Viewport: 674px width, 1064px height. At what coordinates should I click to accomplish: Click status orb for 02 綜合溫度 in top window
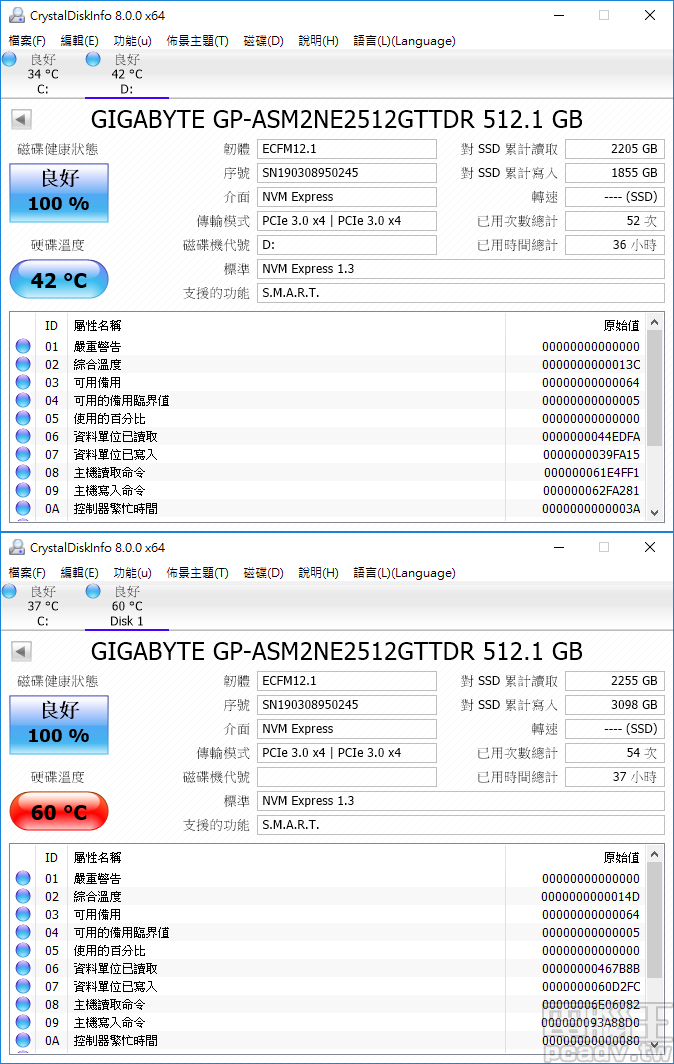pyautogui.click(x=23, y=364)
